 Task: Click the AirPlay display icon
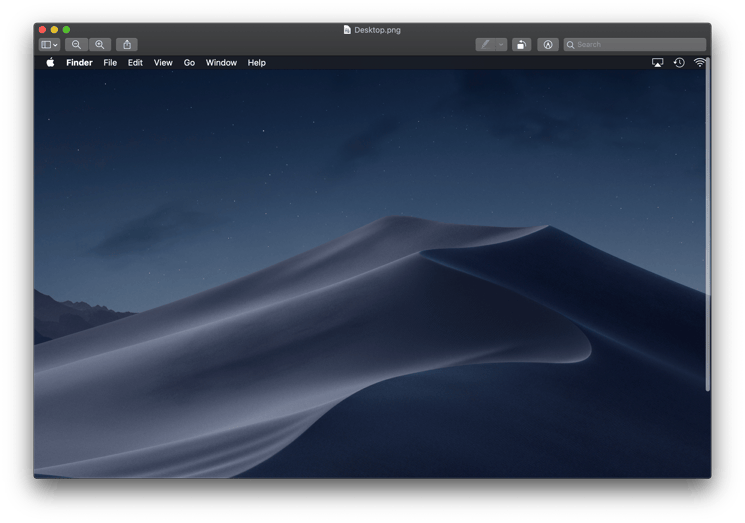pyautogui.click(x=658, y=63)
